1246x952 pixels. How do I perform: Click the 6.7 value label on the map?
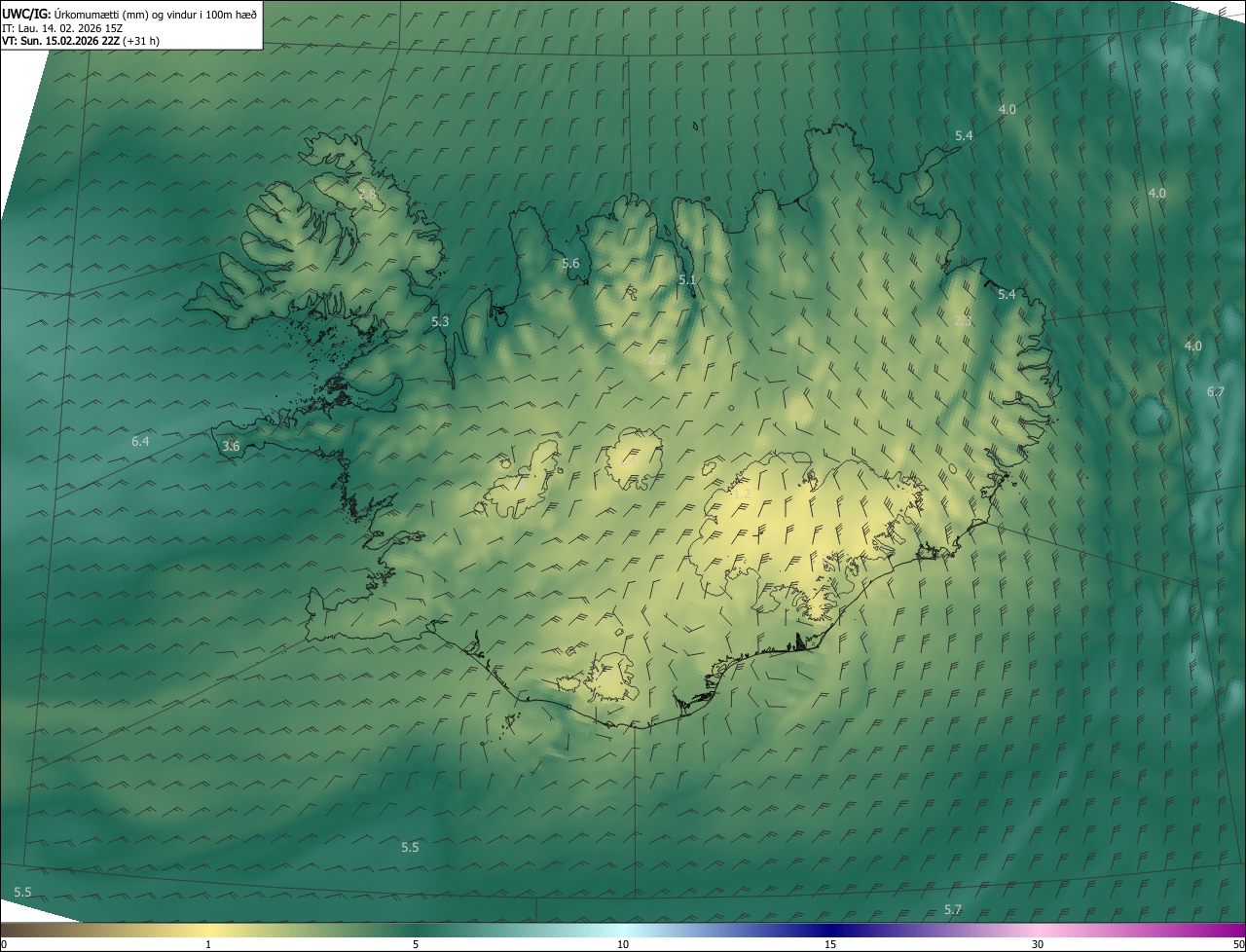click(1216, 391)
